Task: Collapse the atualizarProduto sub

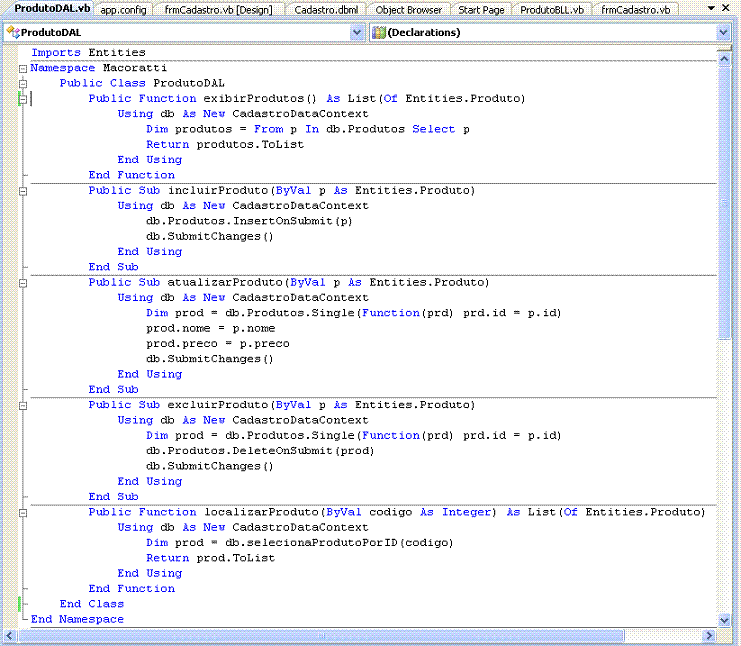Action: coord(23,283)
